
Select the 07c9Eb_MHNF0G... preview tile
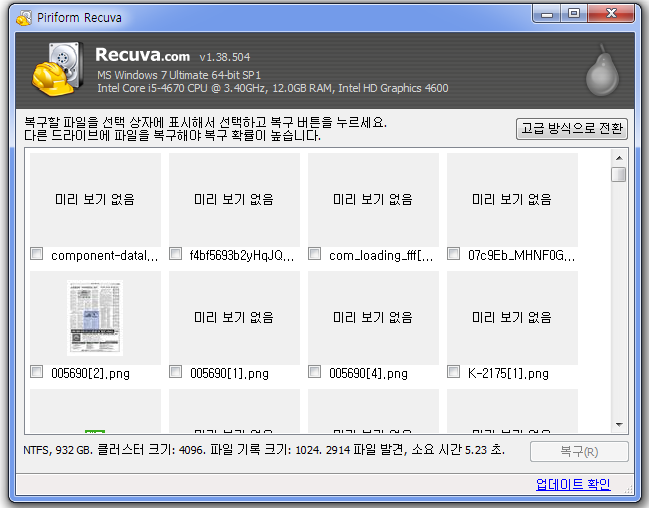click(512, 200)
